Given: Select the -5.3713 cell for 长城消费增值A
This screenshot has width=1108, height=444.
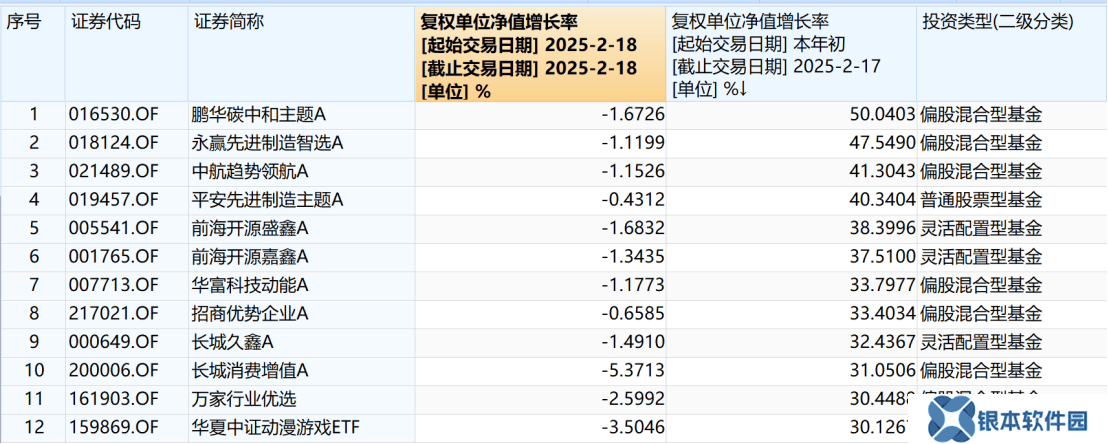Looking at the screenshot, I should click(x=632, y=371).
